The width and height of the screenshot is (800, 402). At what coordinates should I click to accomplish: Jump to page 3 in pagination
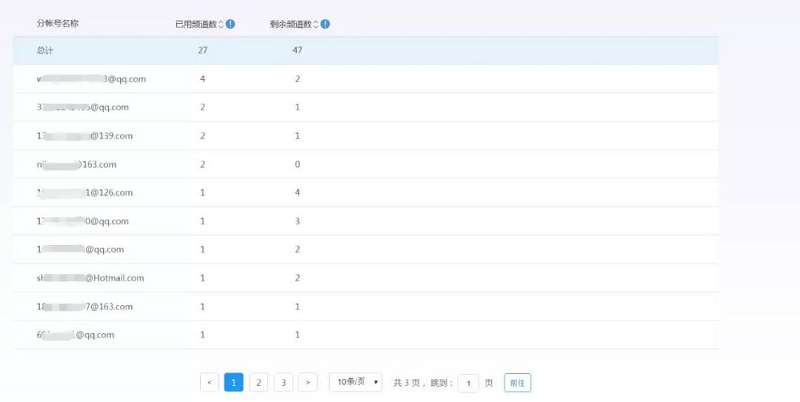pos(283,382)
